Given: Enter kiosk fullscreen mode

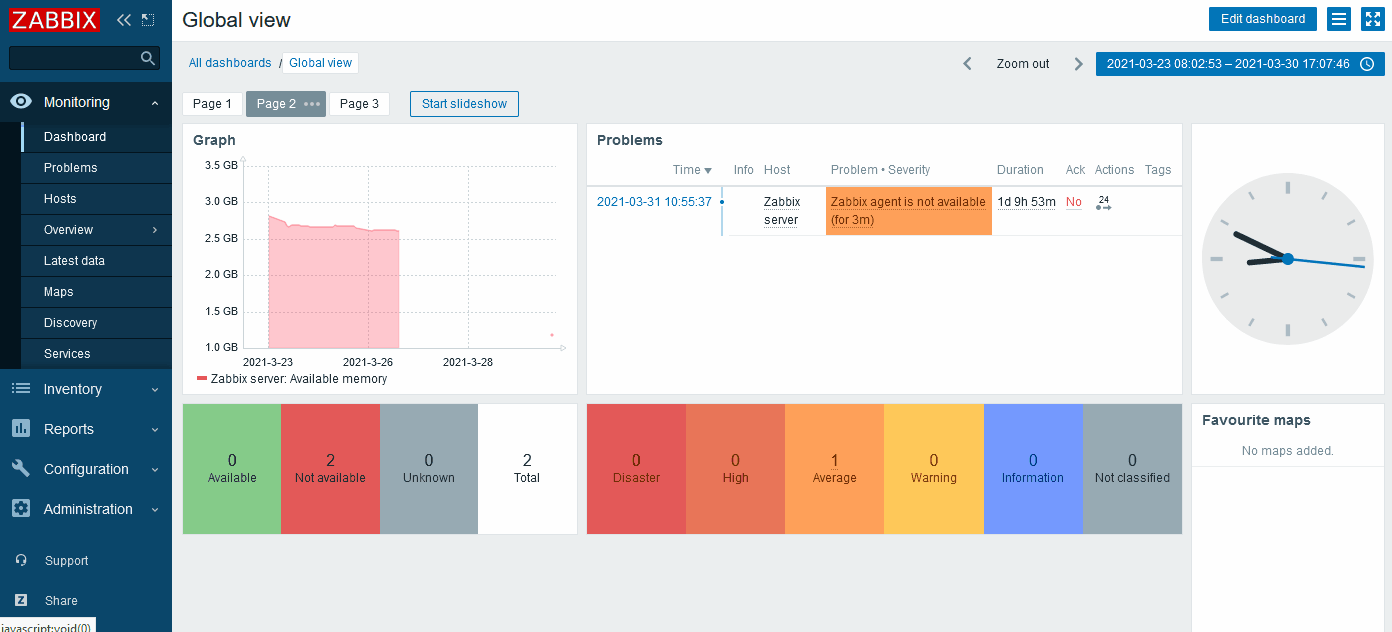Looking at the screenshot, I should tap(1372, 19).
